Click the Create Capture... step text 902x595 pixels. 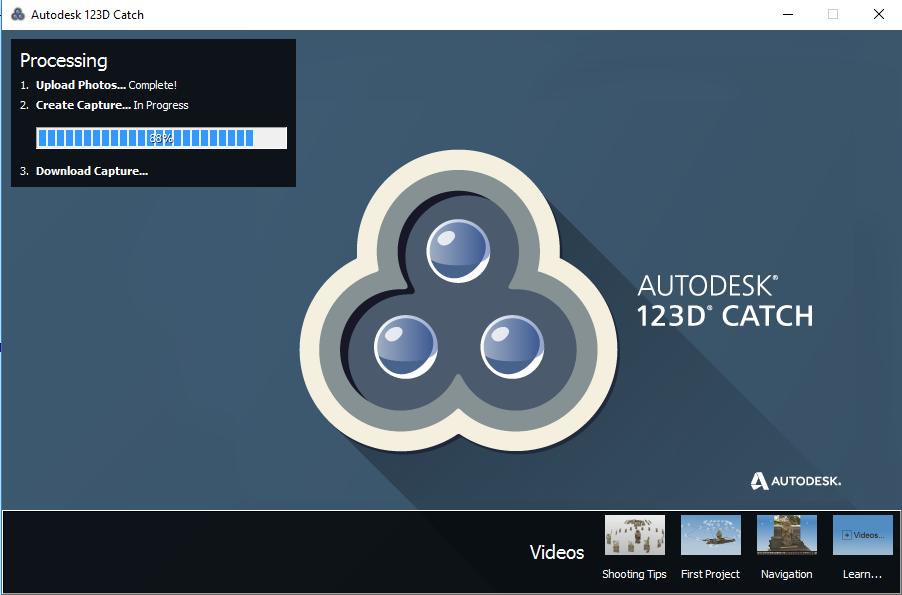(x=83, y=105)
